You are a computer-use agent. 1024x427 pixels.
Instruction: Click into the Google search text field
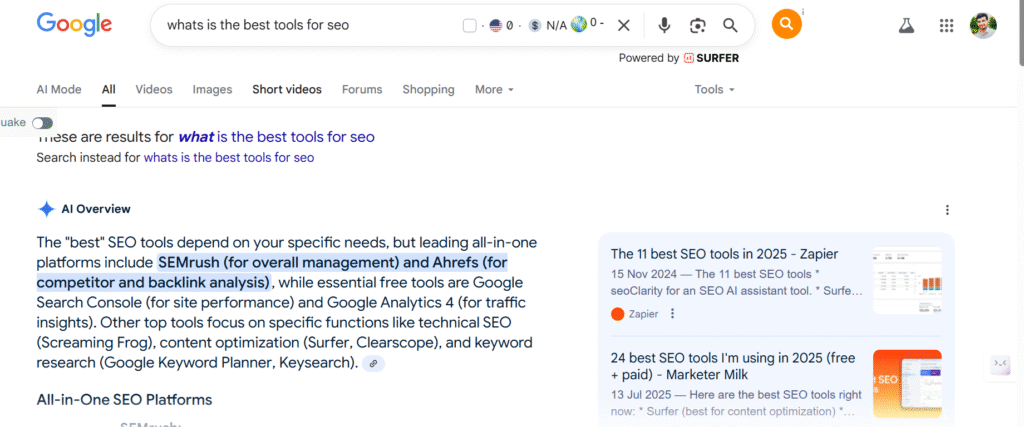pyautogui.click(x=300, y=26)
